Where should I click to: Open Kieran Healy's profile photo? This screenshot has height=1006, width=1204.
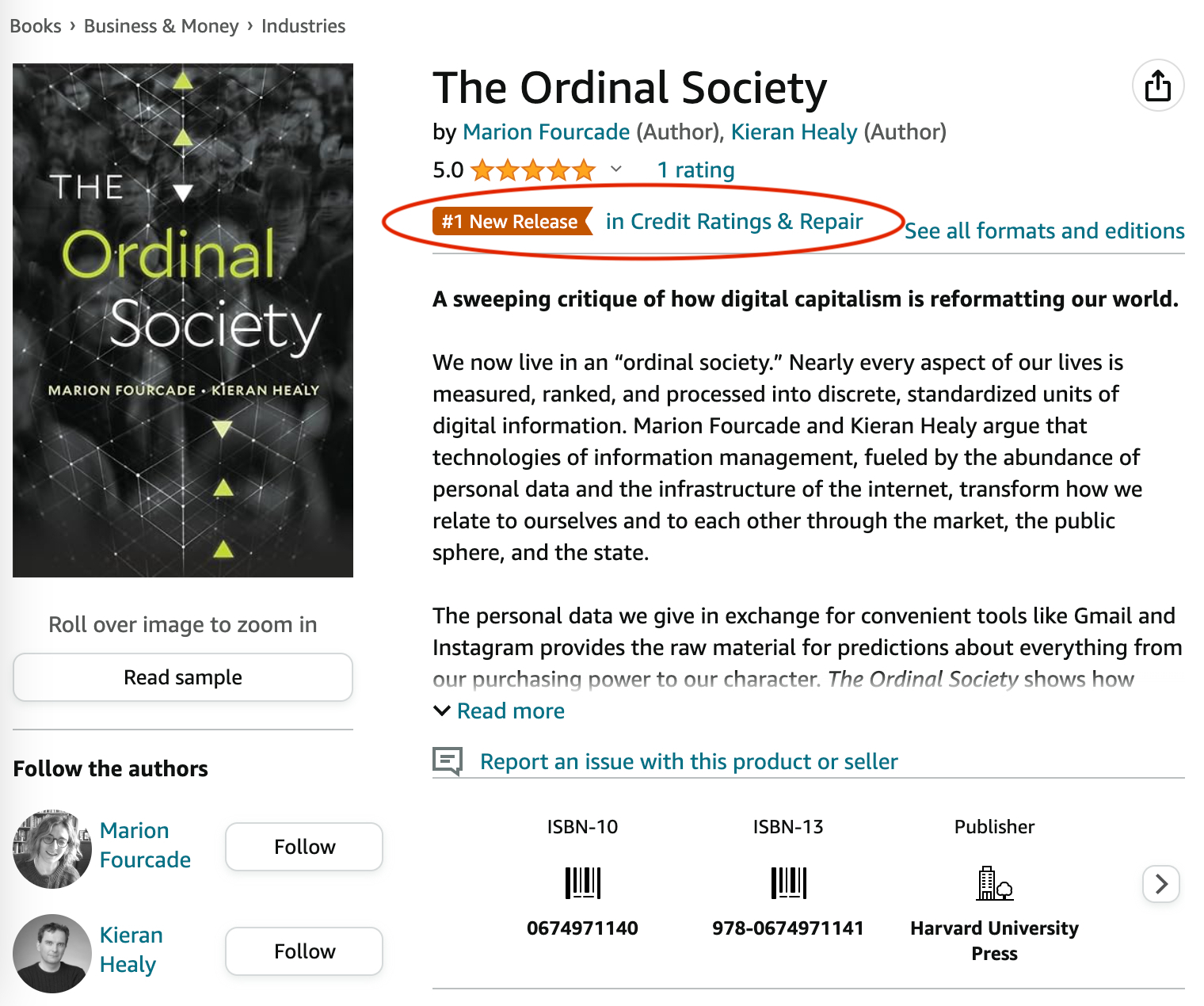click(x=52, y=953)
